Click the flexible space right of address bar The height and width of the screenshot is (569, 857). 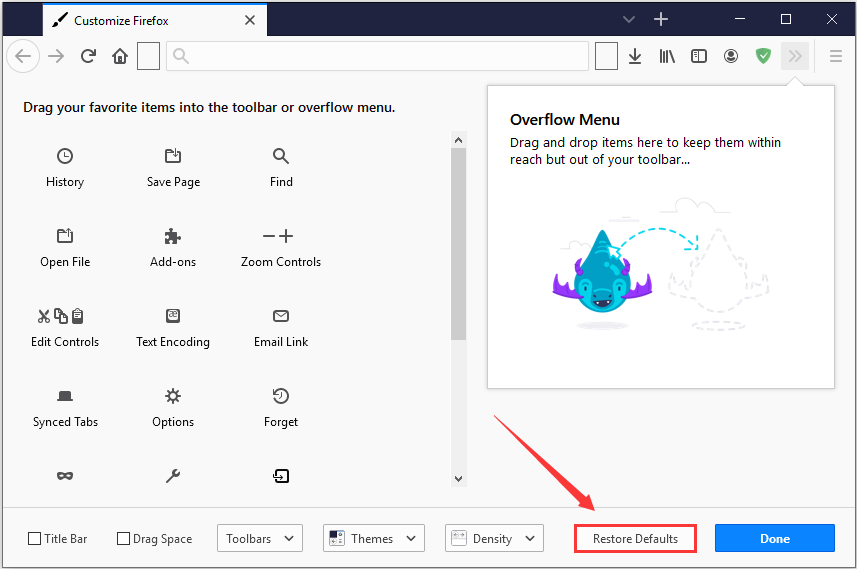point(606,56)
